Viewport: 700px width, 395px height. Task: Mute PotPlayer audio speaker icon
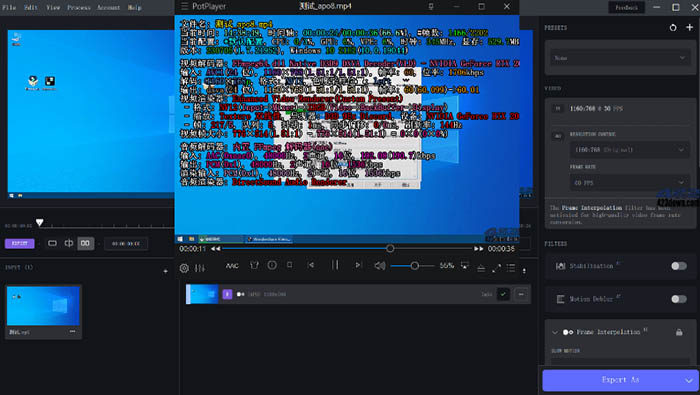pyautogui.click(x=380, y=266)
